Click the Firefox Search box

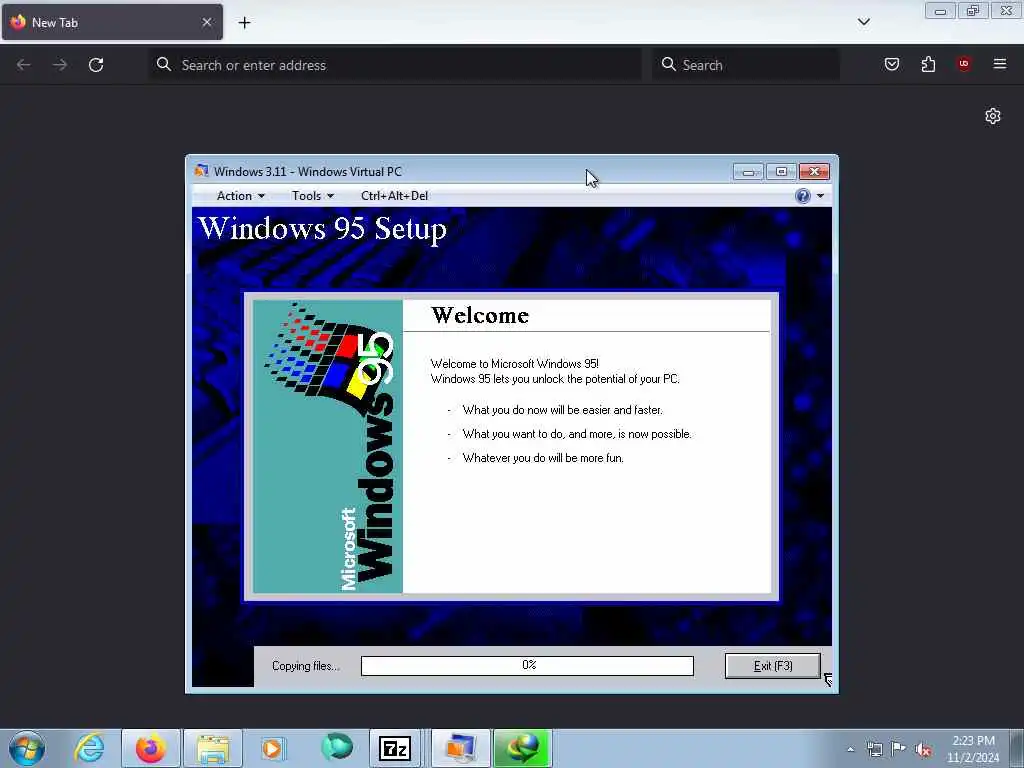click(746, 65)
